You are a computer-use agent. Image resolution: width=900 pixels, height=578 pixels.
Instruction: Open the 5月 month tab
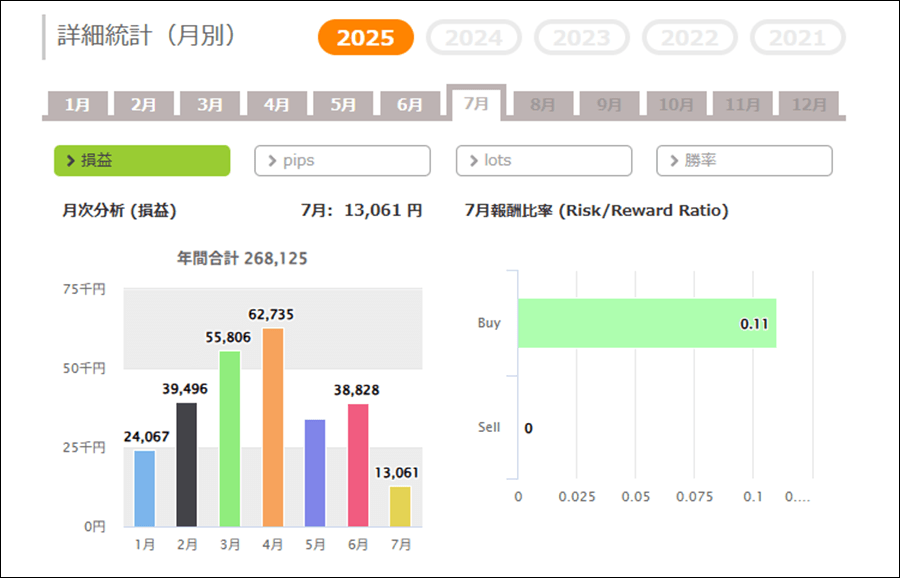343,104
